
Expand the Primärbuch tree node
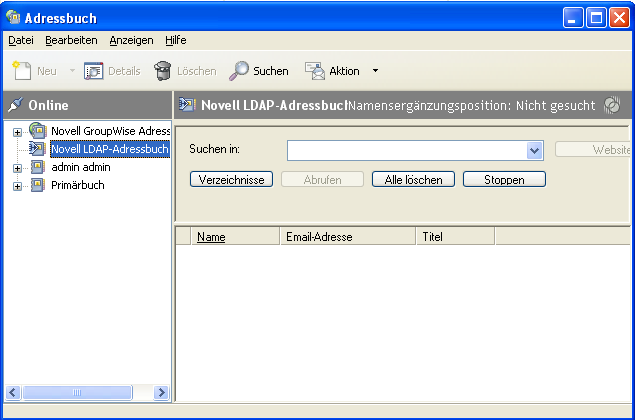coord(17,186)
